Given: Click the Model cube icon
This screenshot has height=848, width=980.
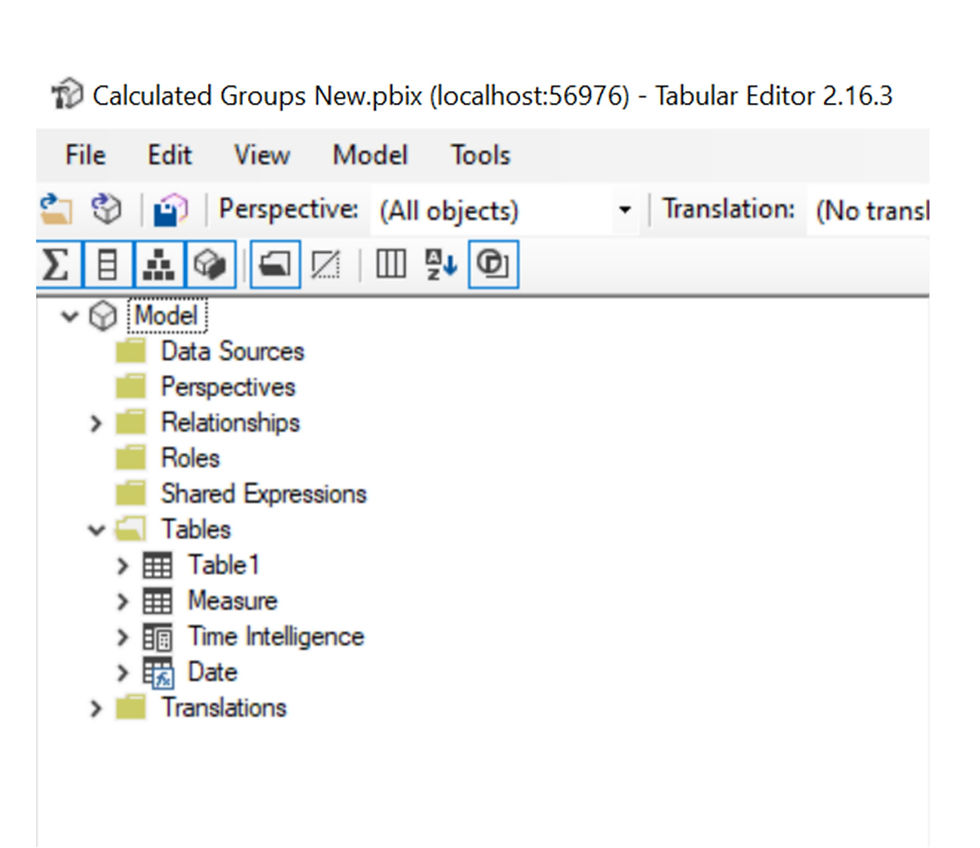Looking at the screenshot, I should [103, 316].
